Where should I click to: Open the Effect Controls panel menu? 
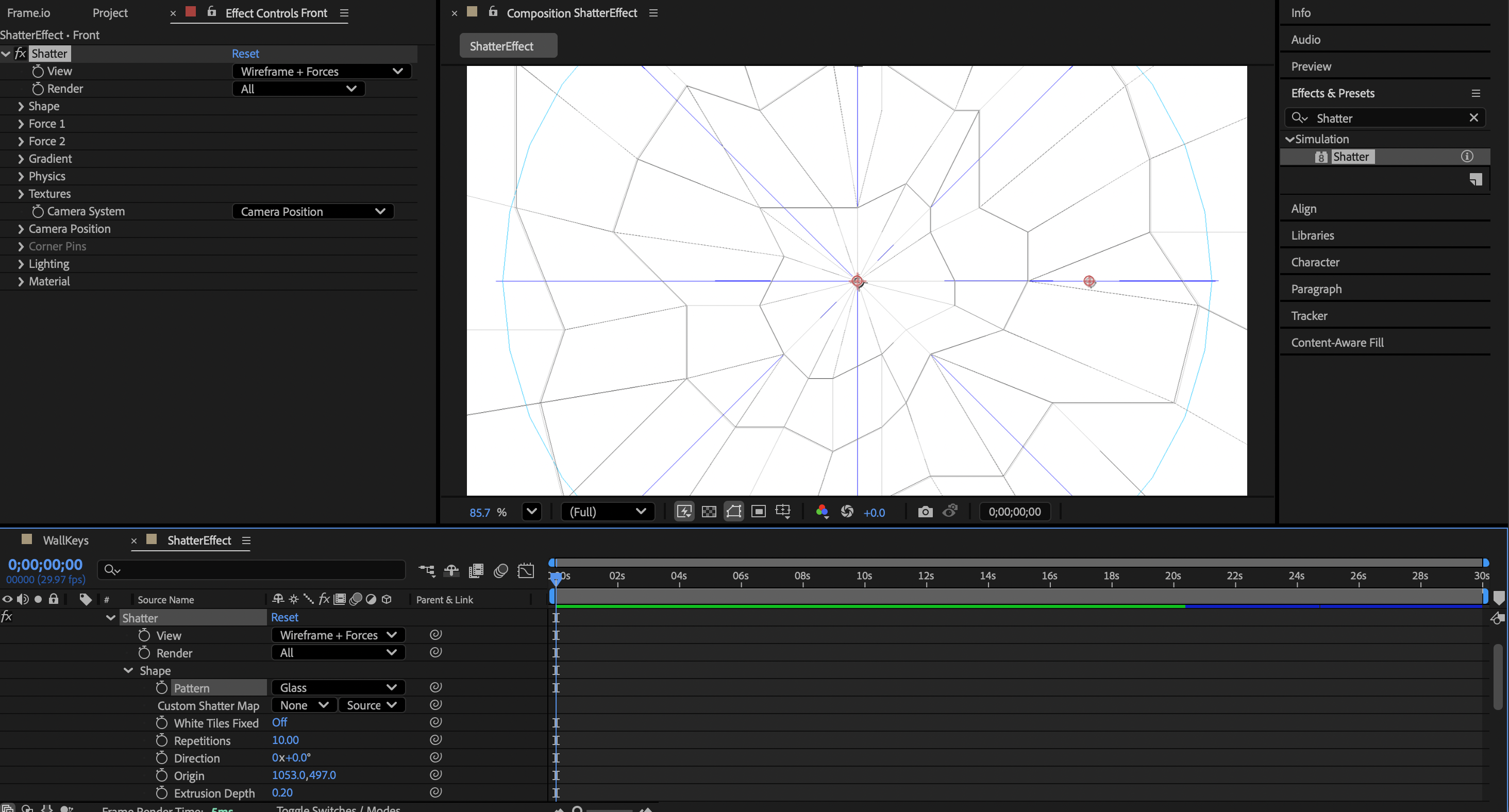[x=343, y=13]
